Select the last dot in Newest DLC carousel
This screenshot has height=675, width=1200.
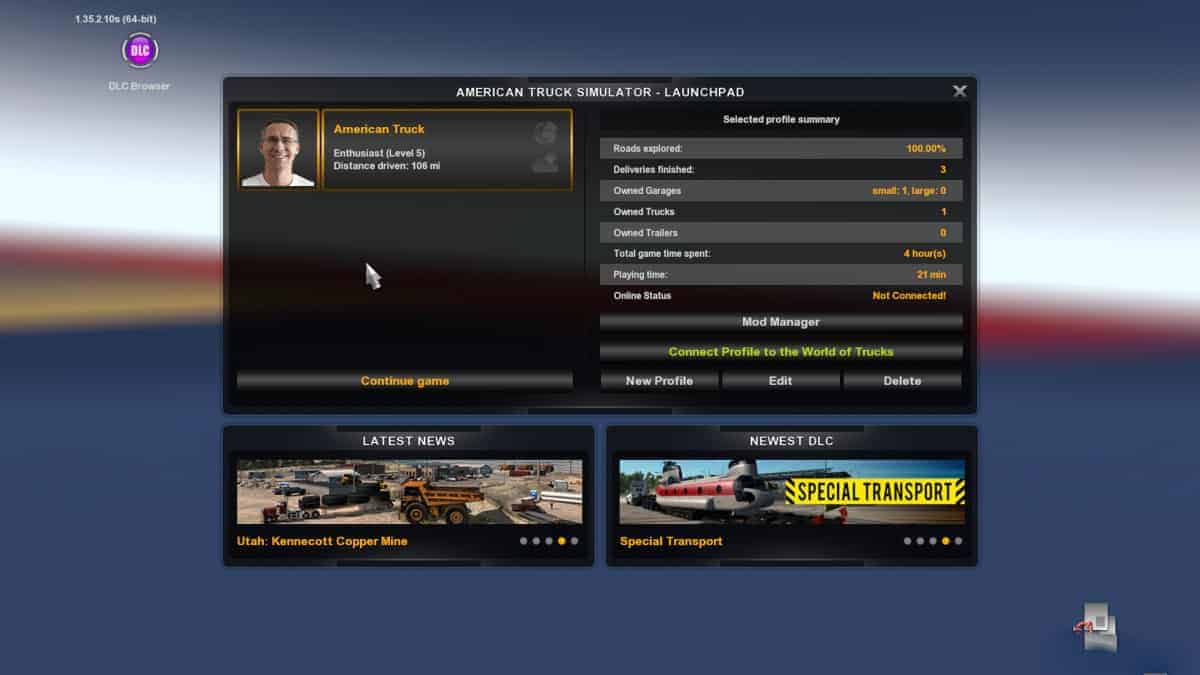point(958,541)
